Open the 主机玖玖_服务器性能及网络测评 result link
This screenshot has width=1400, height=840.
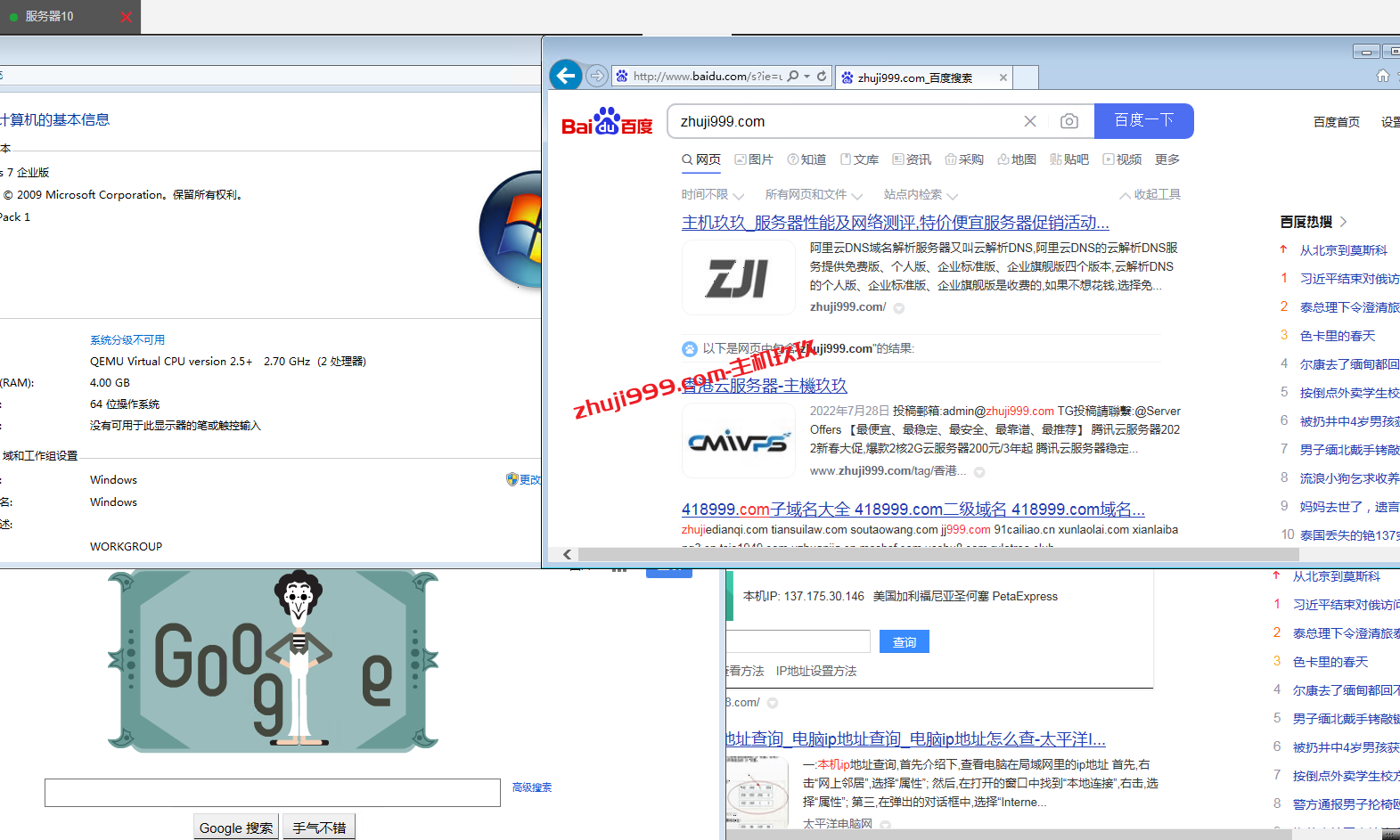[895, 223]
